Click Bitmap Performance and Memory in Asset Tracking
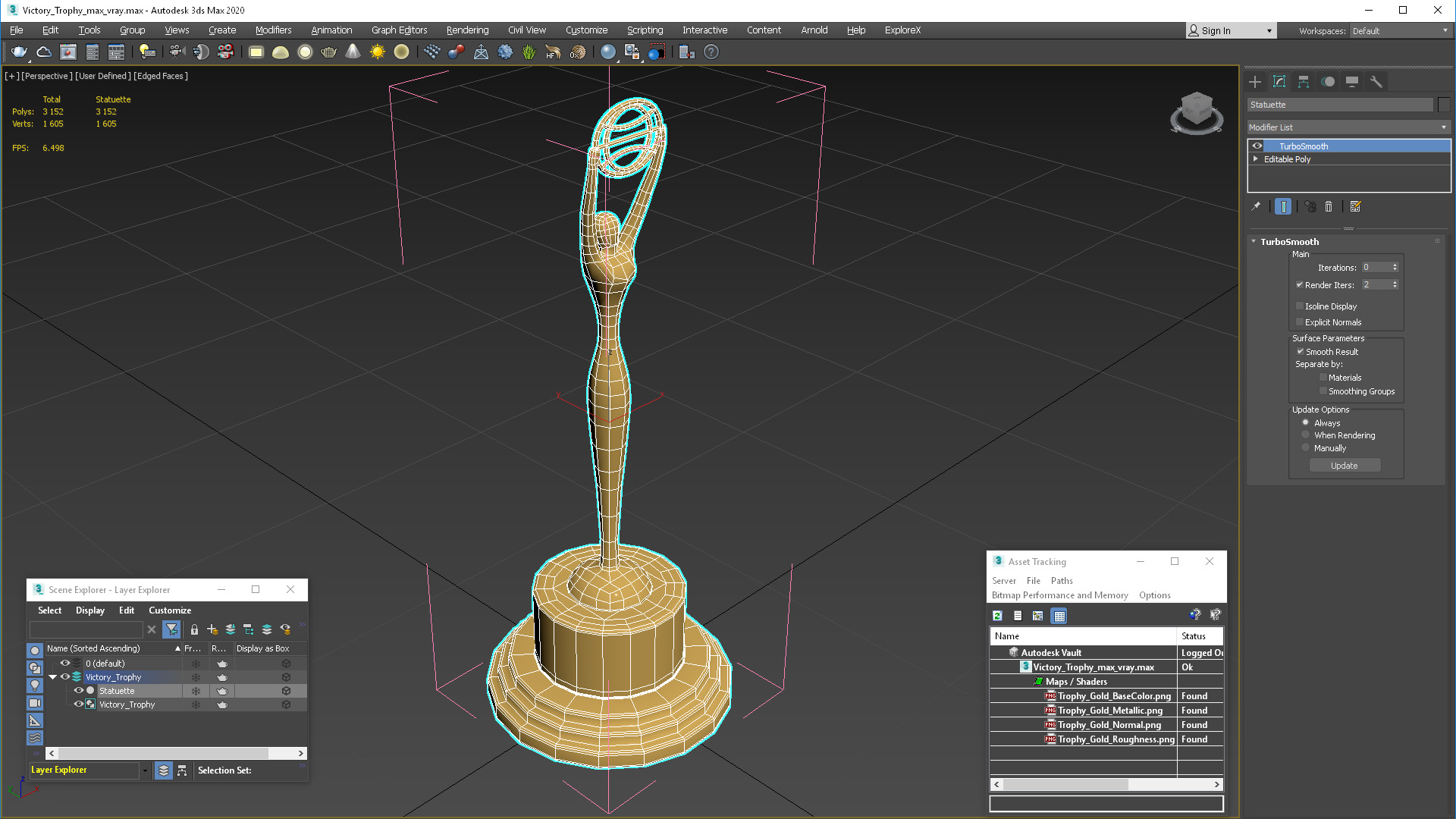The width and height of the screenshot is (1456, 819). coord(1059,595)
